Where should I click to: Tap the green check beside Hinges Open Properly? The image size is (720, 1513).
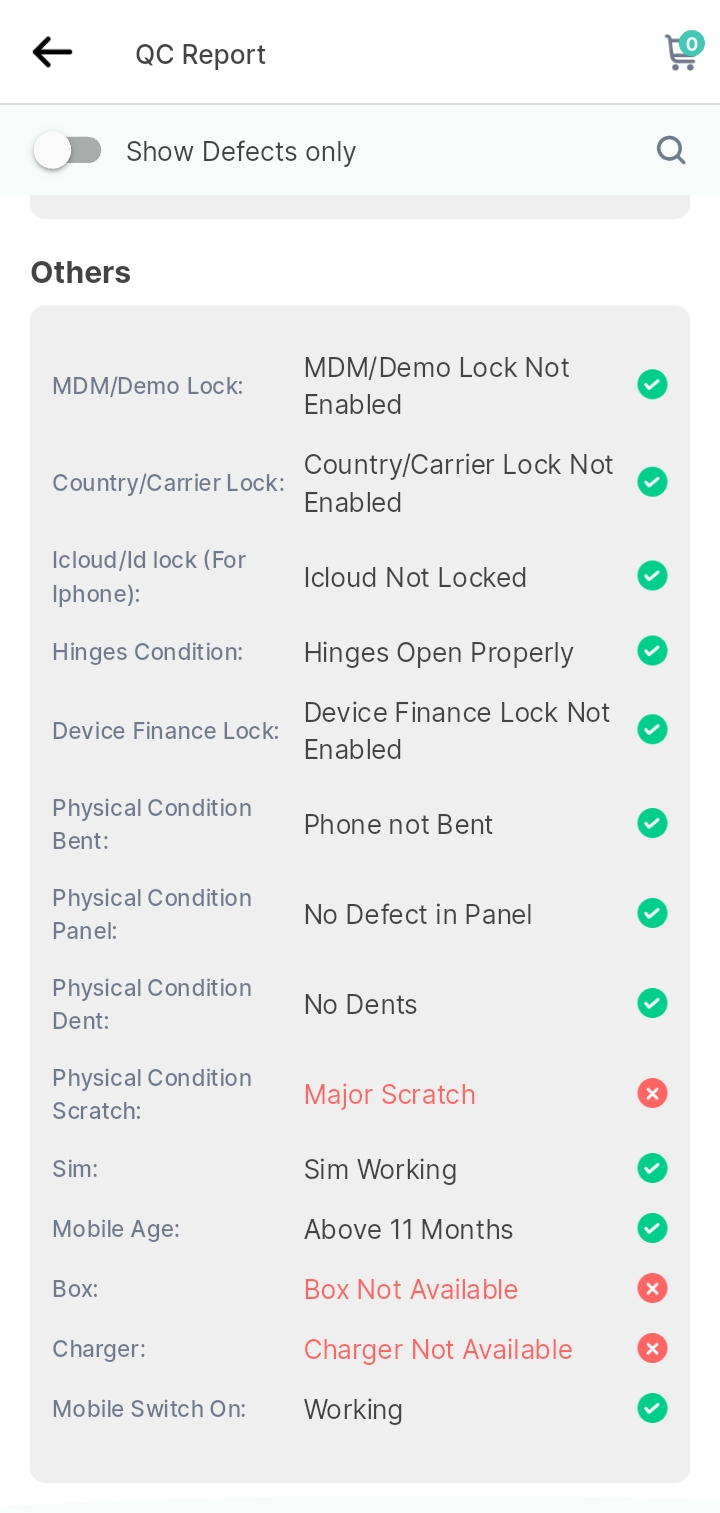(652, 651)
